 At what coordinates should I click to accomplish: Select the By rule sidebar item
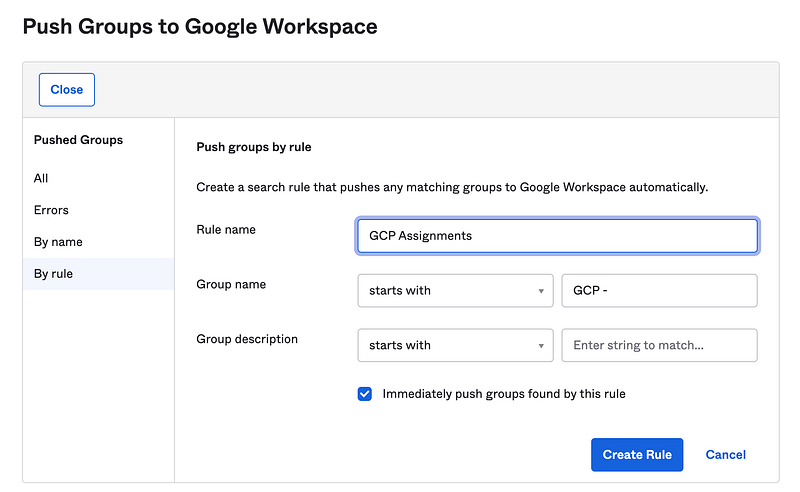click(x=53, y=274)
